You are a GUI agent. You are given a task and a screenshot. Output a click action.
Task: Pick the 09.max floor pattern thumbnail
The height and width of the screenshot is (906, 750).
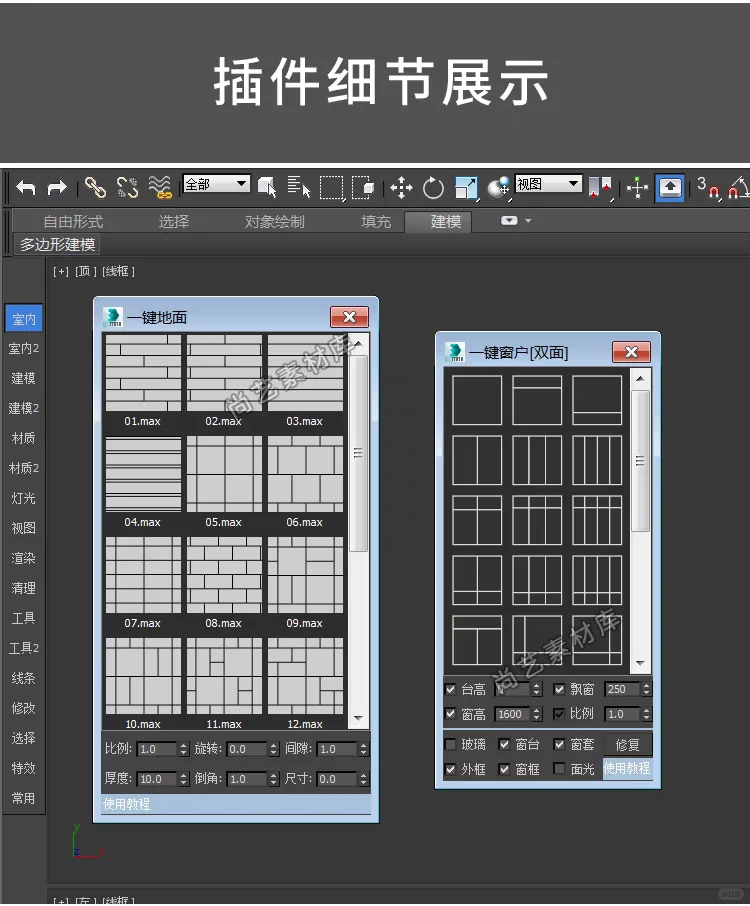[x=305, y=575]
